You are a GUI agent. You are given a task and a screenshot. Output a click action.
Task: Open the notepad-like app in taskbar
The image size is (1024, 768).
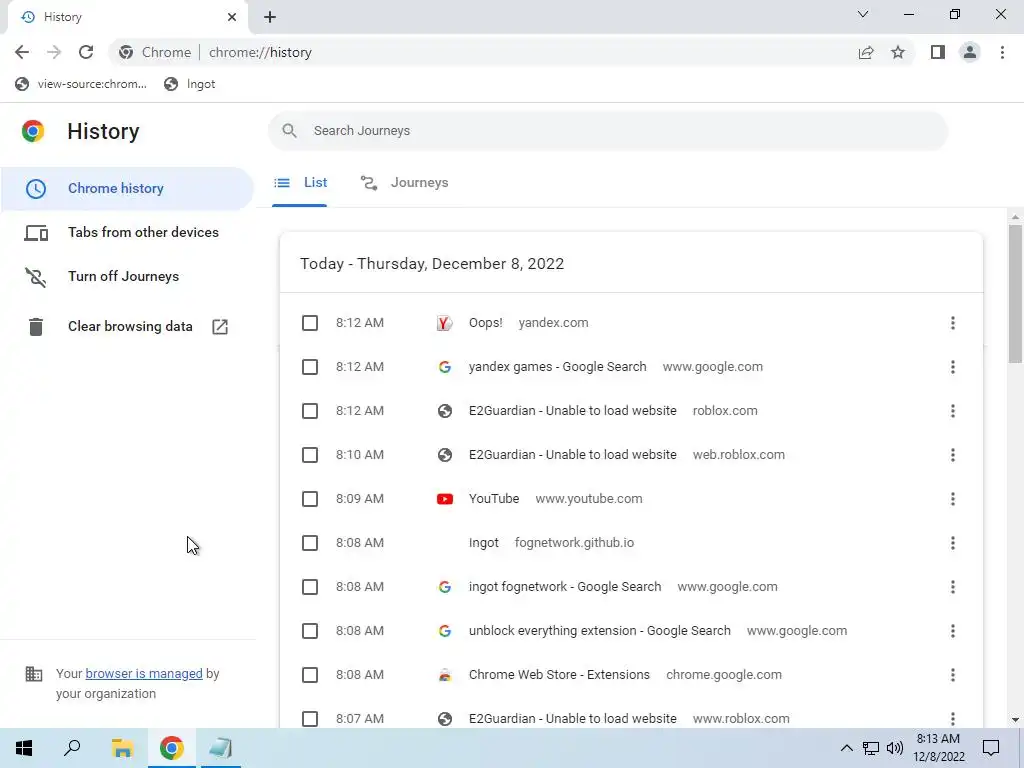point(220,748)
